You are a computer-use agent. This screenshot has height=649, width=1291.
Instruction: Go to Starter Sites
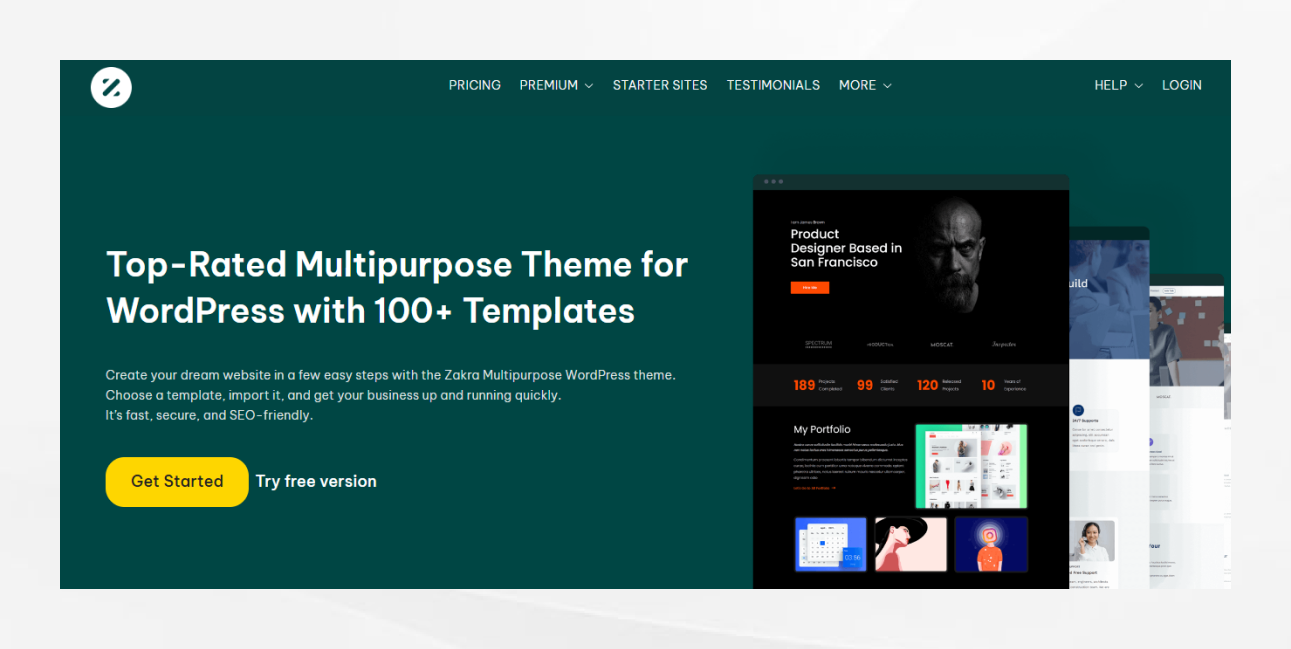660,85
